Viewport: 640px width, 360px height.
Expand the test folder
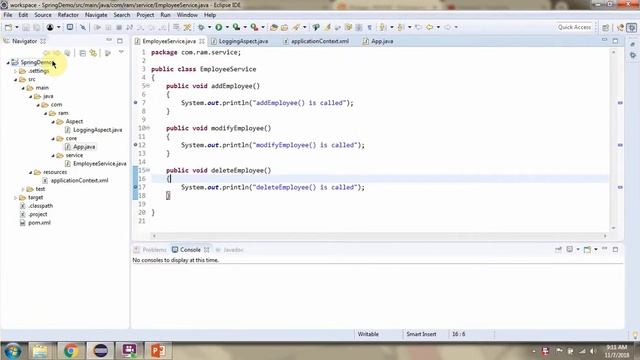pyautogui.click(x=23, y=189)
